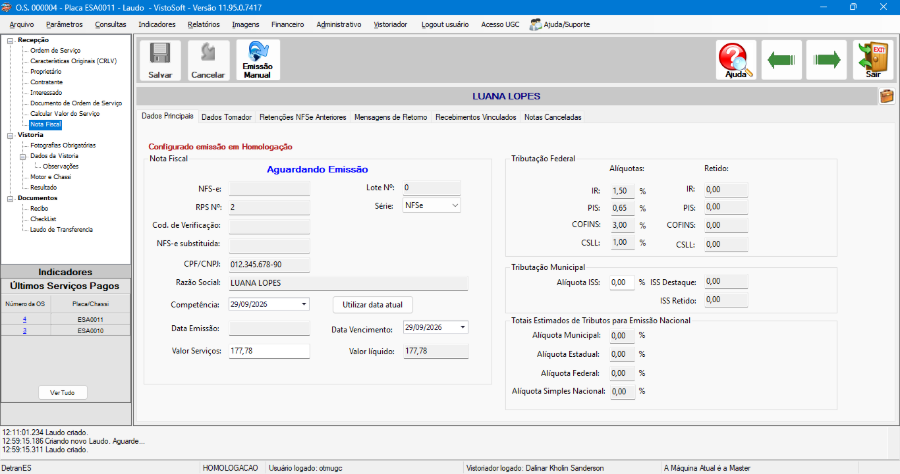Open the Data Vencimento date picker
This screenshot has width=900, height=474.
[462, 328]
